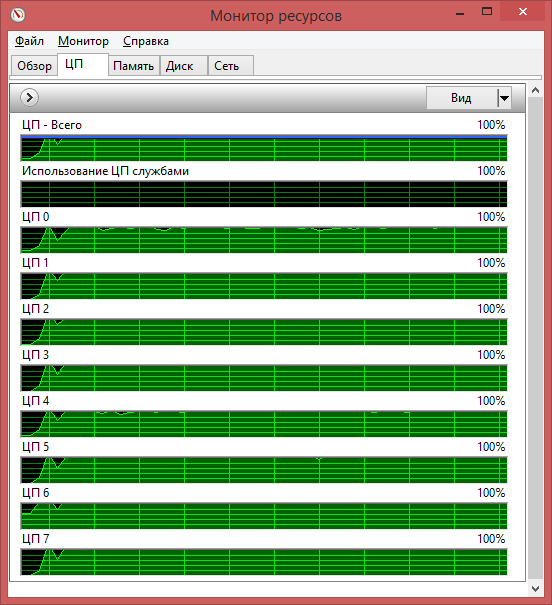
Task: Click the 'ЦП 6' label
Action: pos(35,493)
